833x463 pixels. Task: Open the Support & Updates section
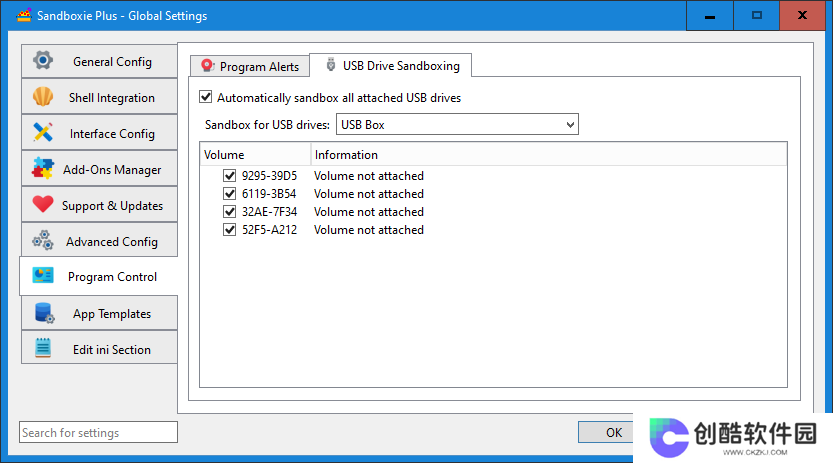point(99,205)
